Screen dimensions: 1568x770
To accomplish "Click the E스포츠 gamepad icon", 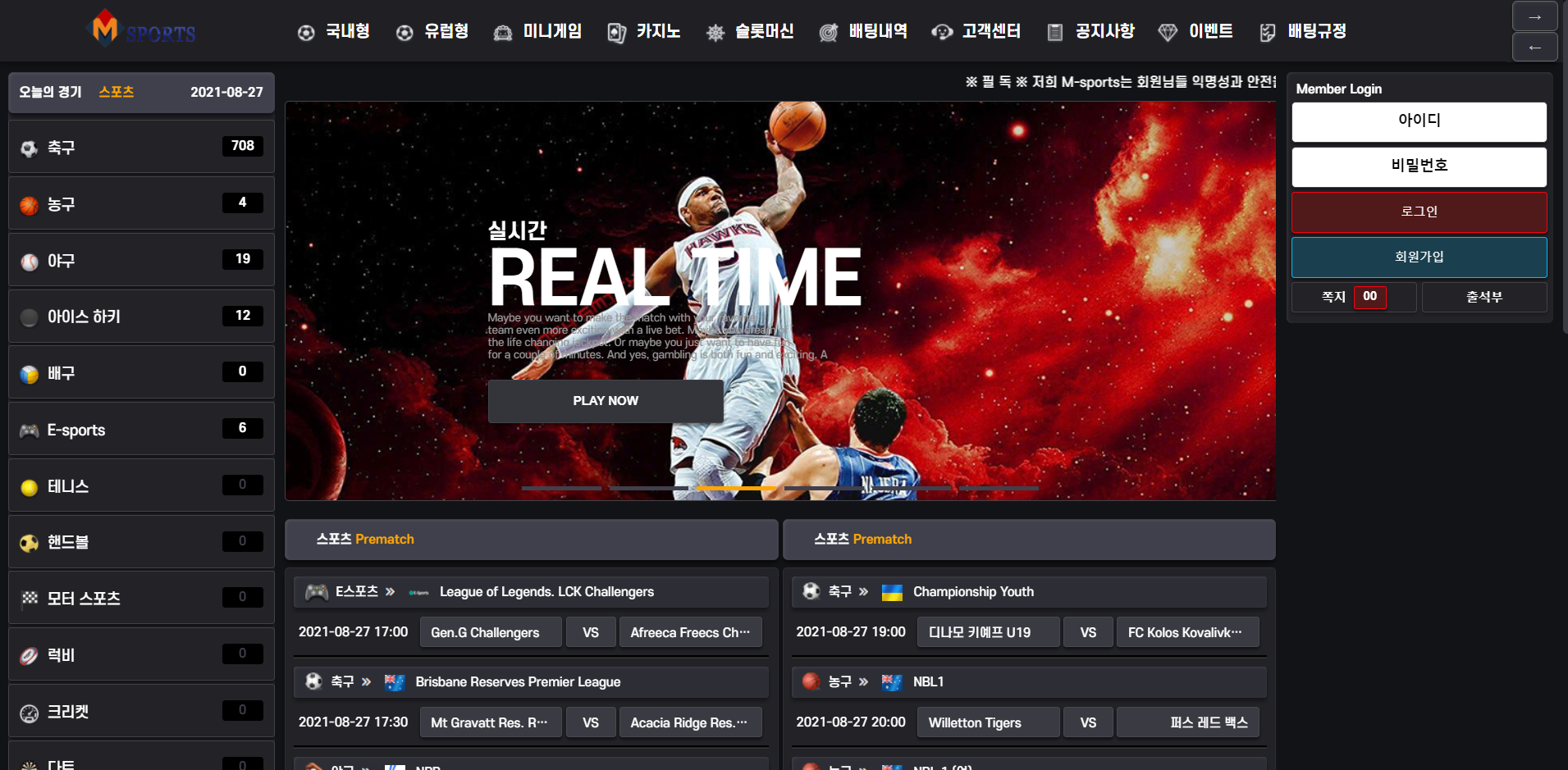I will pos(317,591).
